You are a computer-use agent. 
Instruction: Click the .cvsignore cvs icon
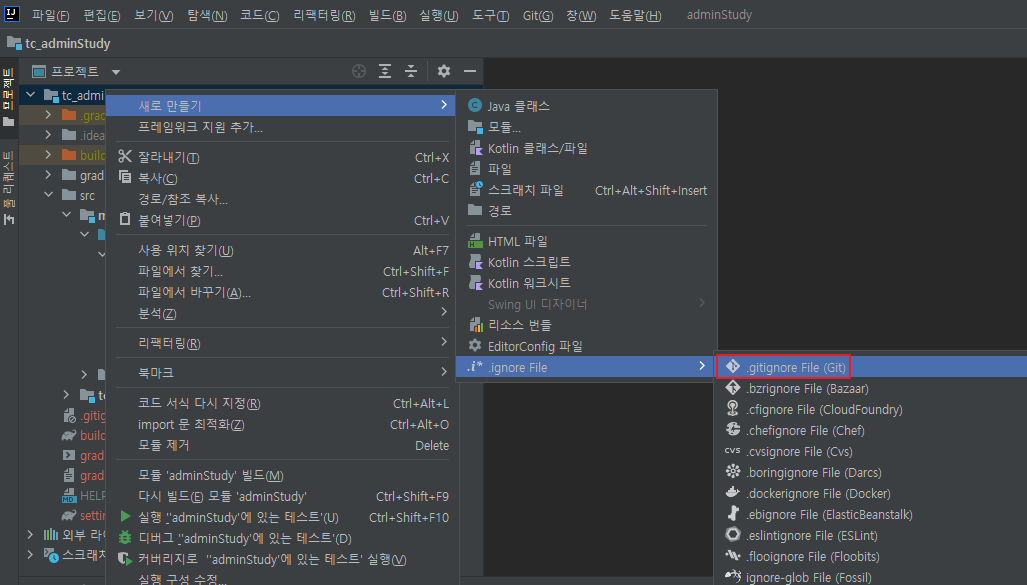coord(732,451)
